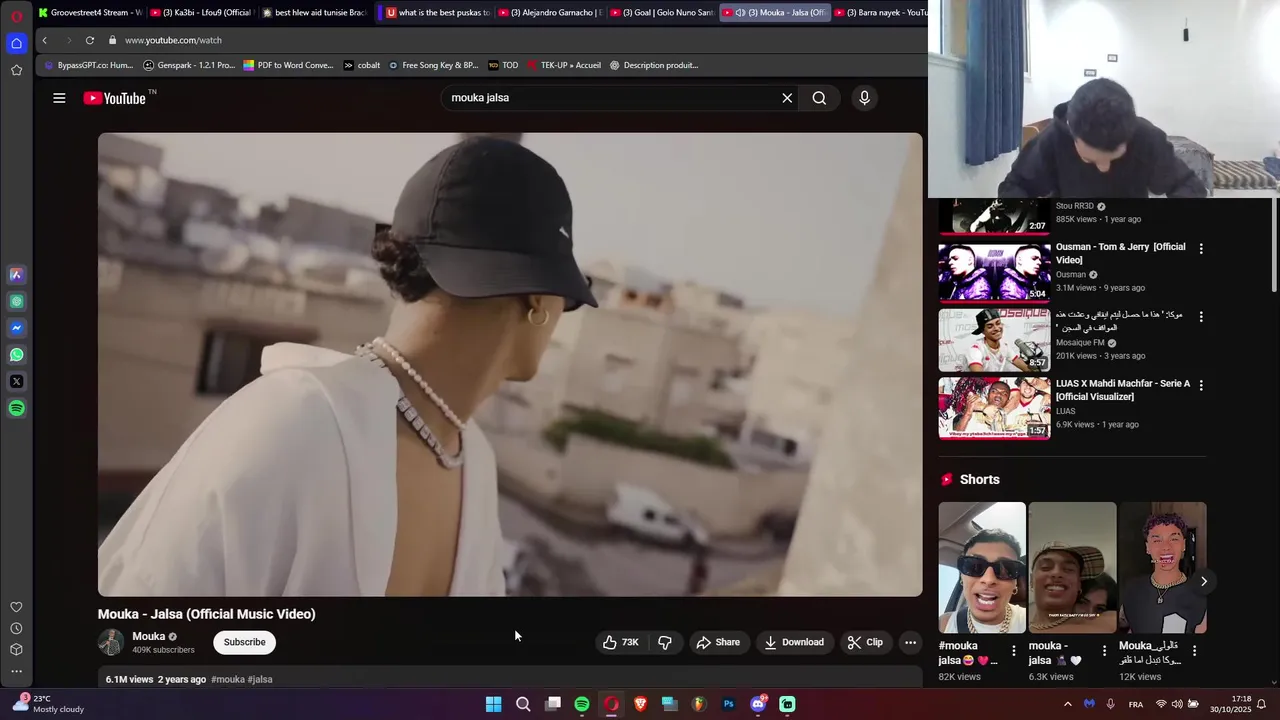Screen dimensions: 1280x720
Task: Open options for 'LUAS X Mahdi Machfar' video
Action: click(x=1201, y=385)
